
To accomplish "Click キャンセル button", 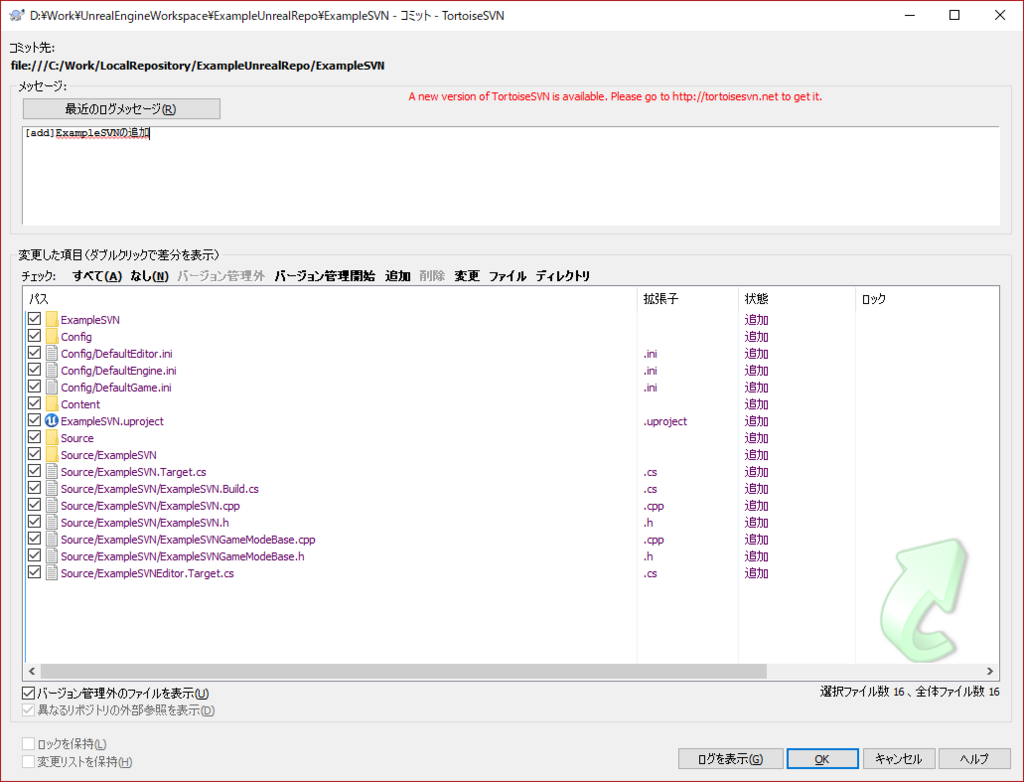I will 899,758.
